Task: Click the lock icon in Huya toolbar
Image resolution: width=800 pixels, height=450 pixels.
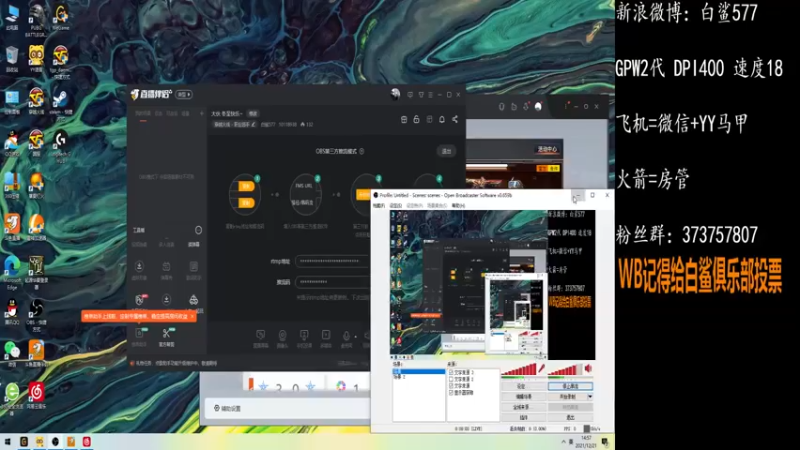Action: tap(416, 119)
